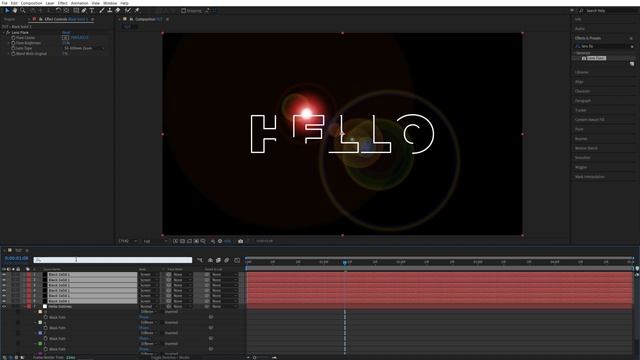This screenshot has height=360, width=640.
Task: Open layer 1 parent None dropdown
Action: [224, 275]
